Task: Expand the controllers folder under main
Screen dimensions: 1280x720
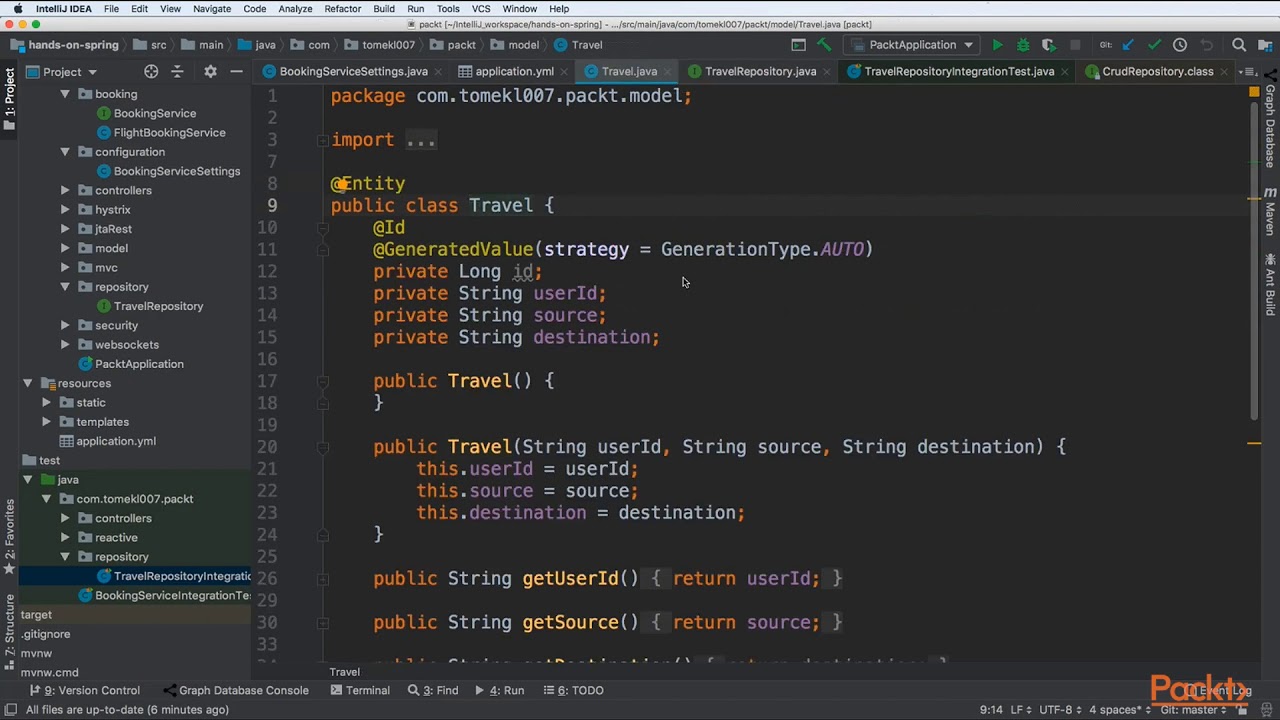Action: coord(65,190)
